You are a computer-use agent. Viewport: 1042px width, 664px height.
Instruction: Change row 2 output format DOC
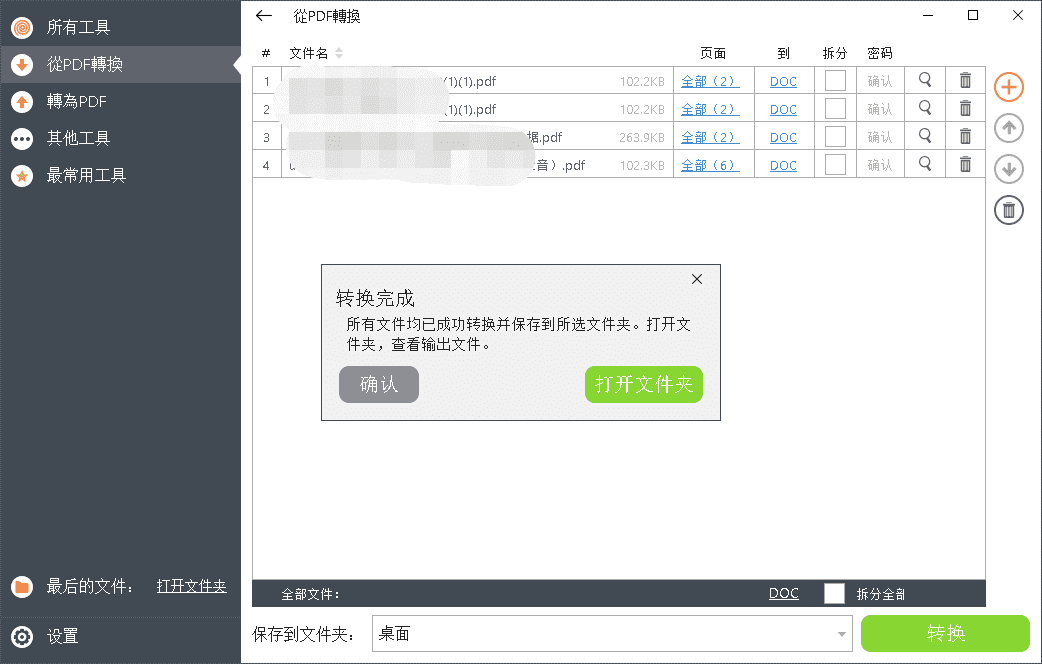pyautogui.click(x=783, y=110)
